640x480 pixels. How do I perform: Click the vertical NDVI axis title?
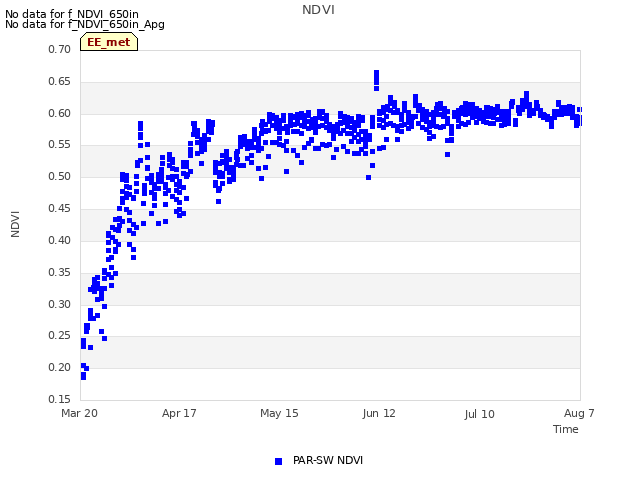click(x=15, y=224)
